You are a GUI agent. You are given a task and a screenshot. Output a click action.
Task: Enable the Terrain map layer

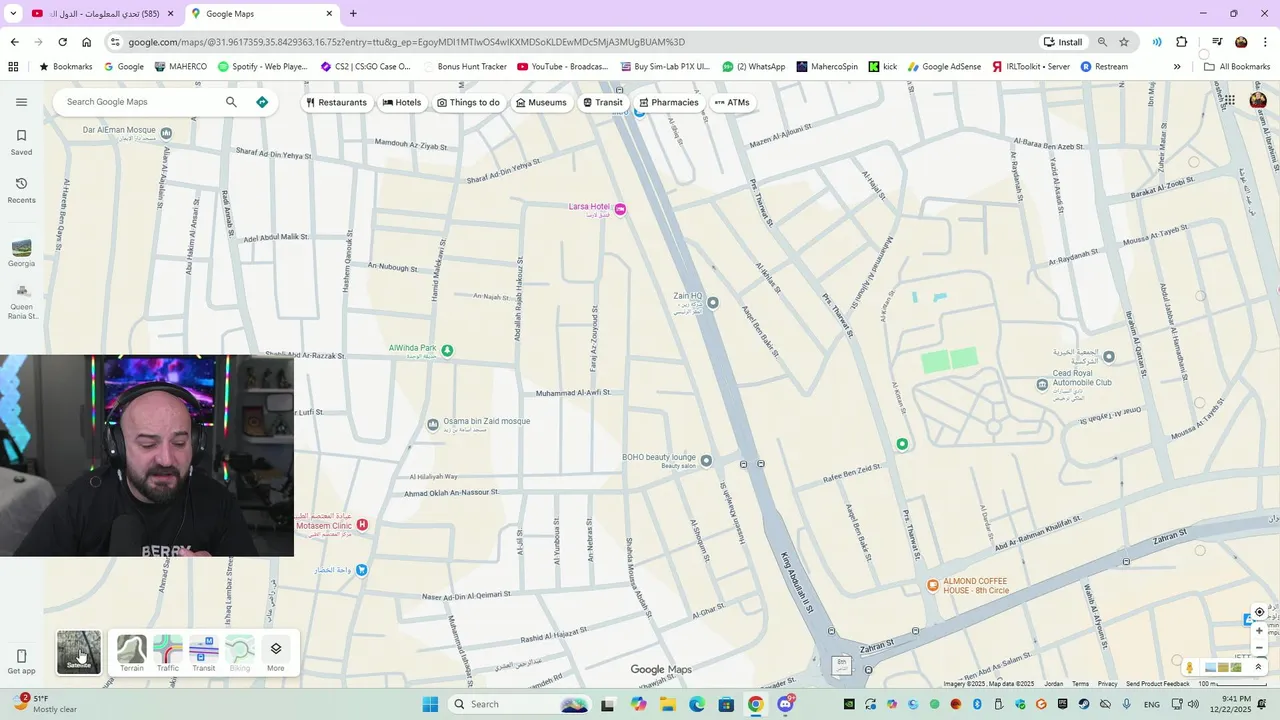pyautogui.click(x=132, y=653)
